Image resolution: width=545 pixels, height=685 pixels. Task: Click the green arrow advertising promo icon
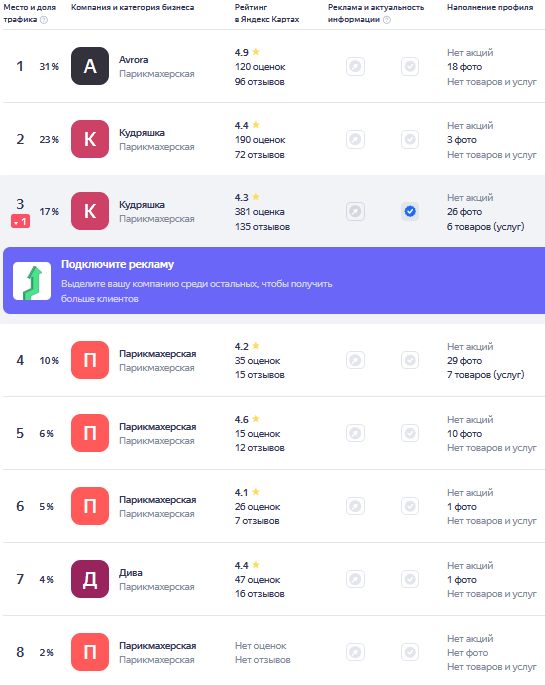click(32, 281)
